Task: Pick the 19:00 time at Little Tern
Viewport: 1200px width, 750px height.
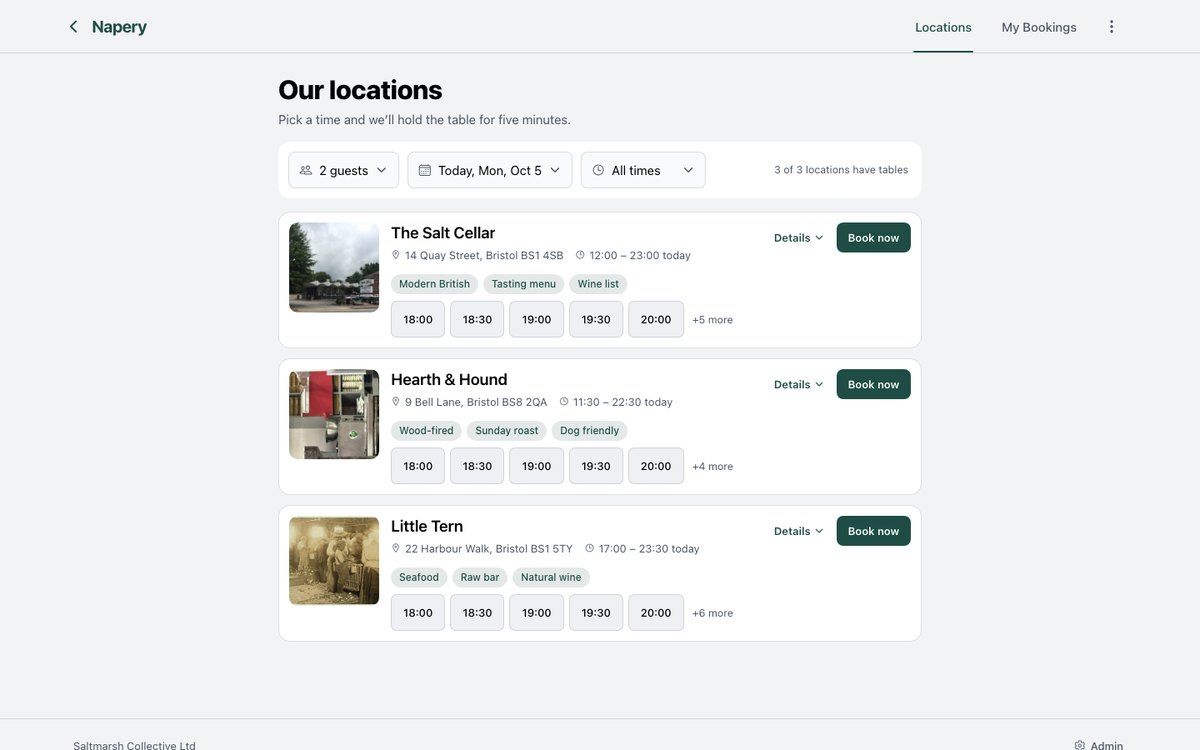Action: pyautogui.click(x=537, y=613)
